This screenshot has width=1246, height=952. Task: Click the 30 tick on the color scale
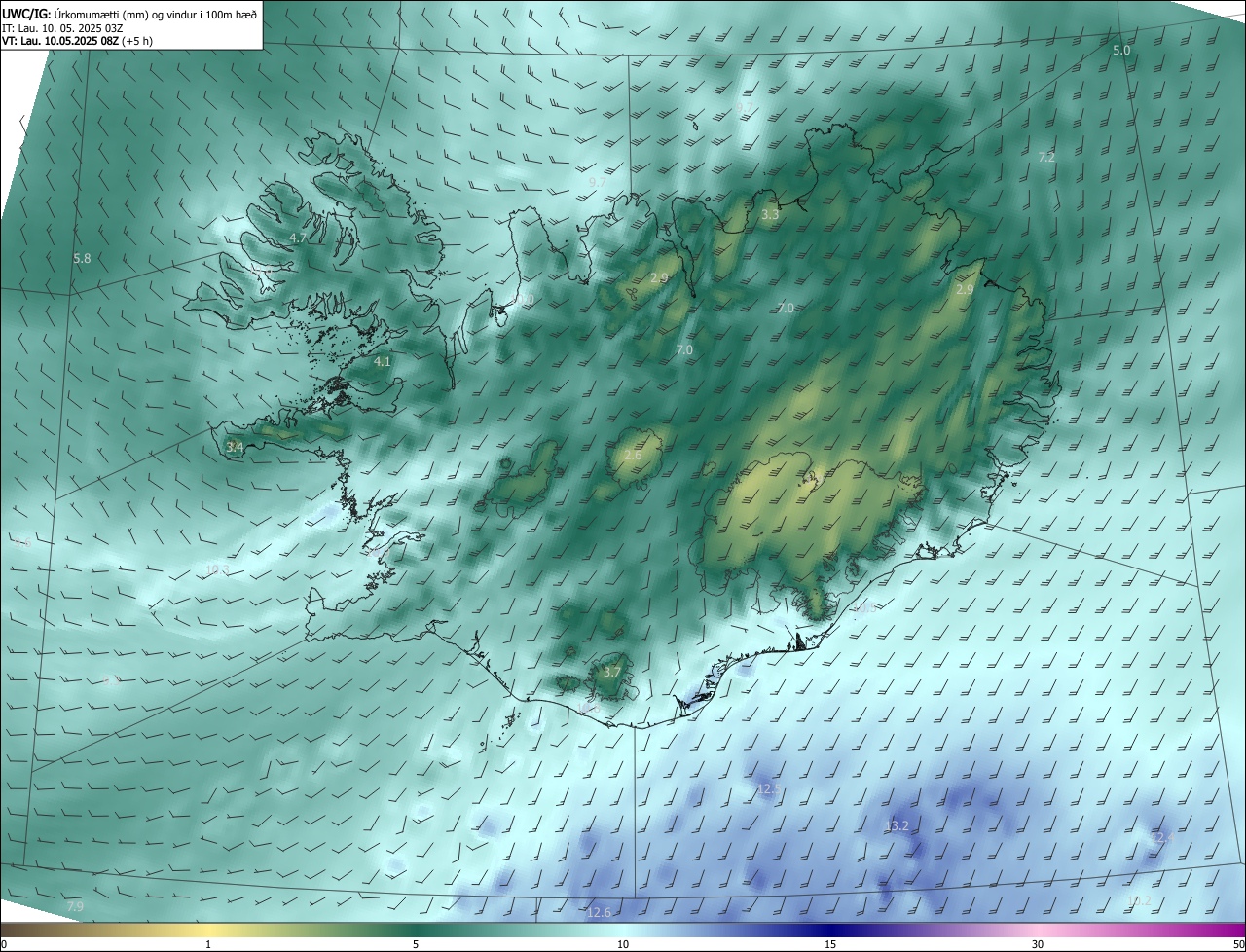[x=1038, y=944]
